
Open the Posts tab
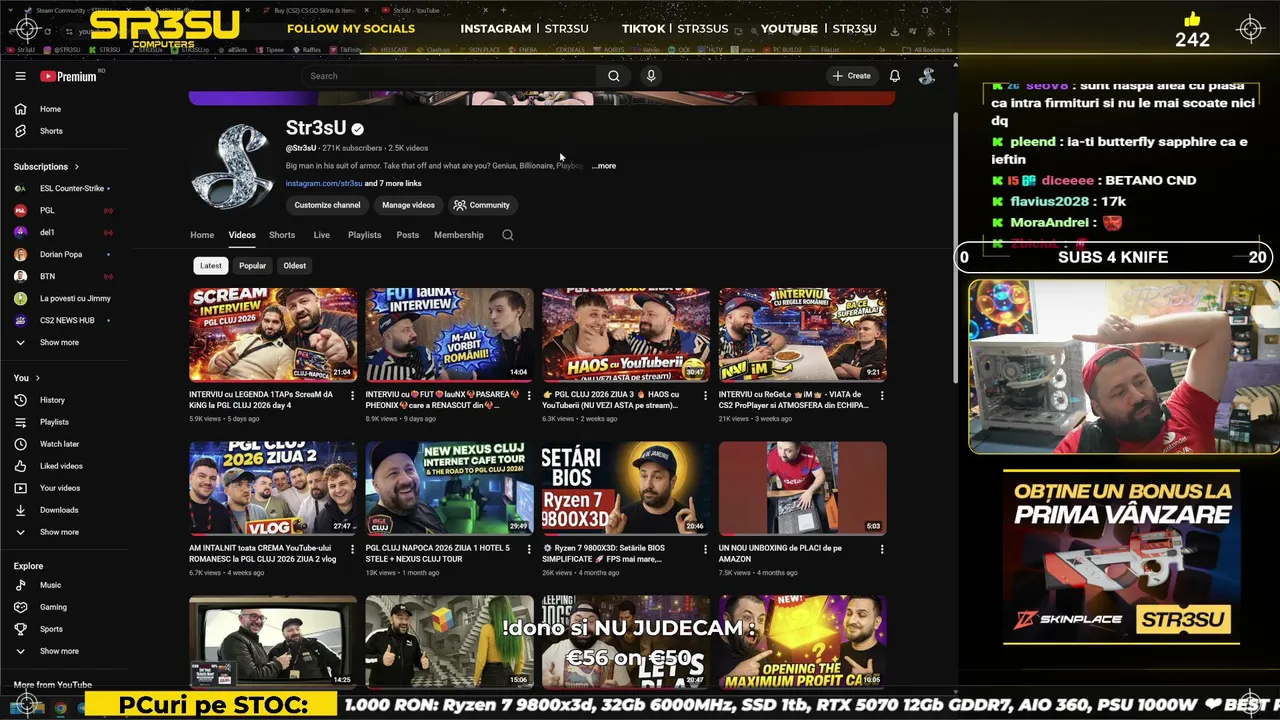pyautogui.click(x=407, y=235)
